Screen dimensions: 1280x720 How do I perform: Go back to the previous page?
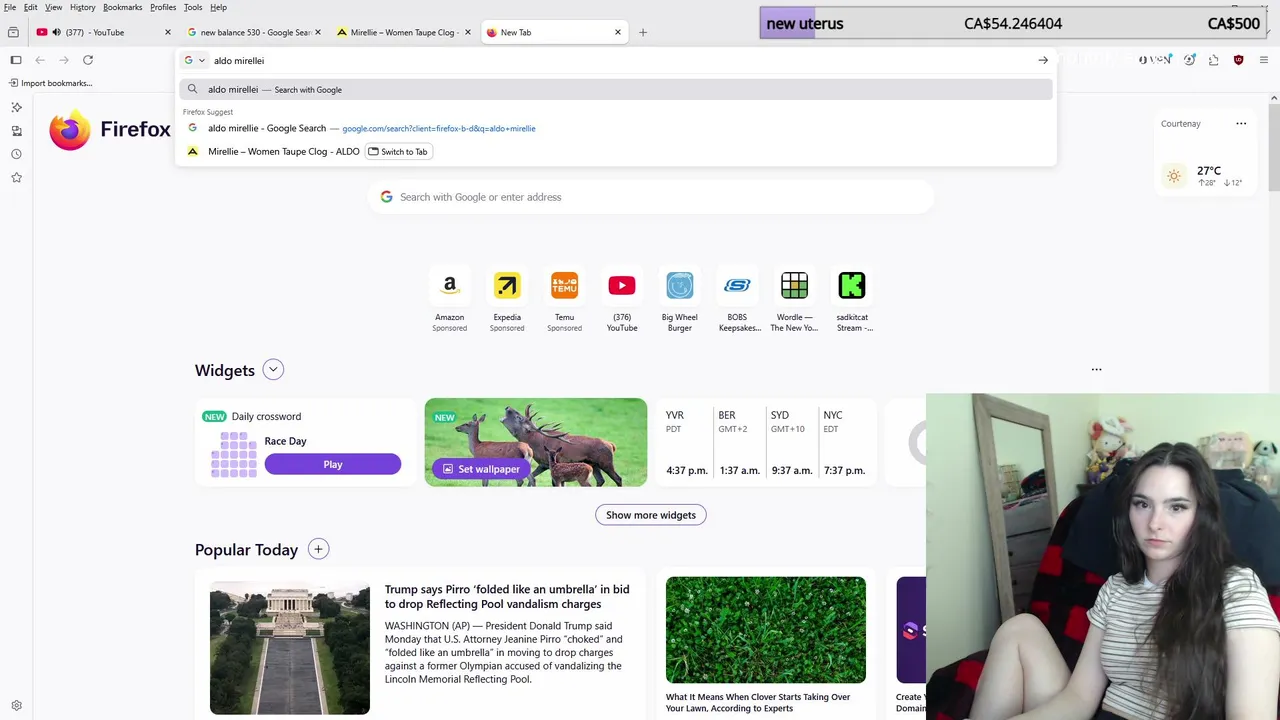point(40,60)
